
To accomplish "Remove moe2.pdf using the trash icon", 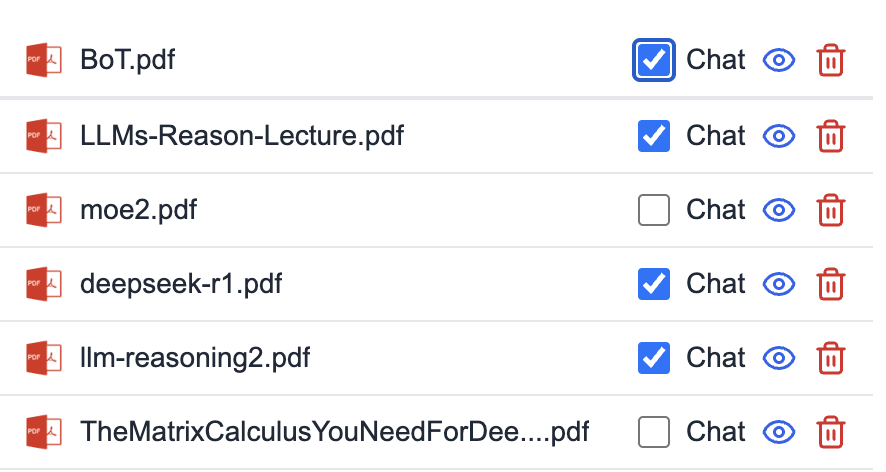I will pyautogui.click(x=830, y=210).
